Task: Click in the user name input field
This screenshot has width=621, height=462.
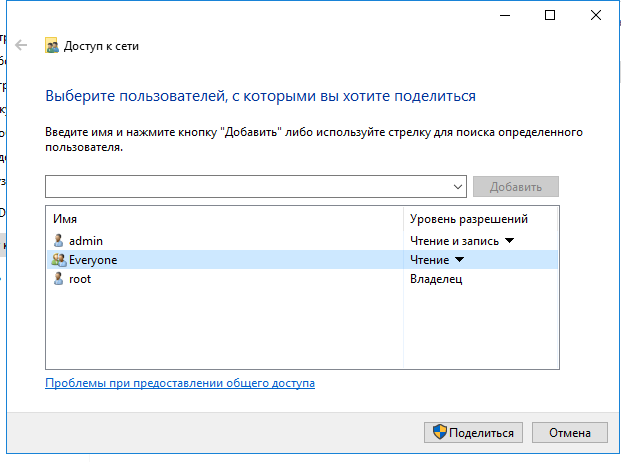Action: point(248,187)
